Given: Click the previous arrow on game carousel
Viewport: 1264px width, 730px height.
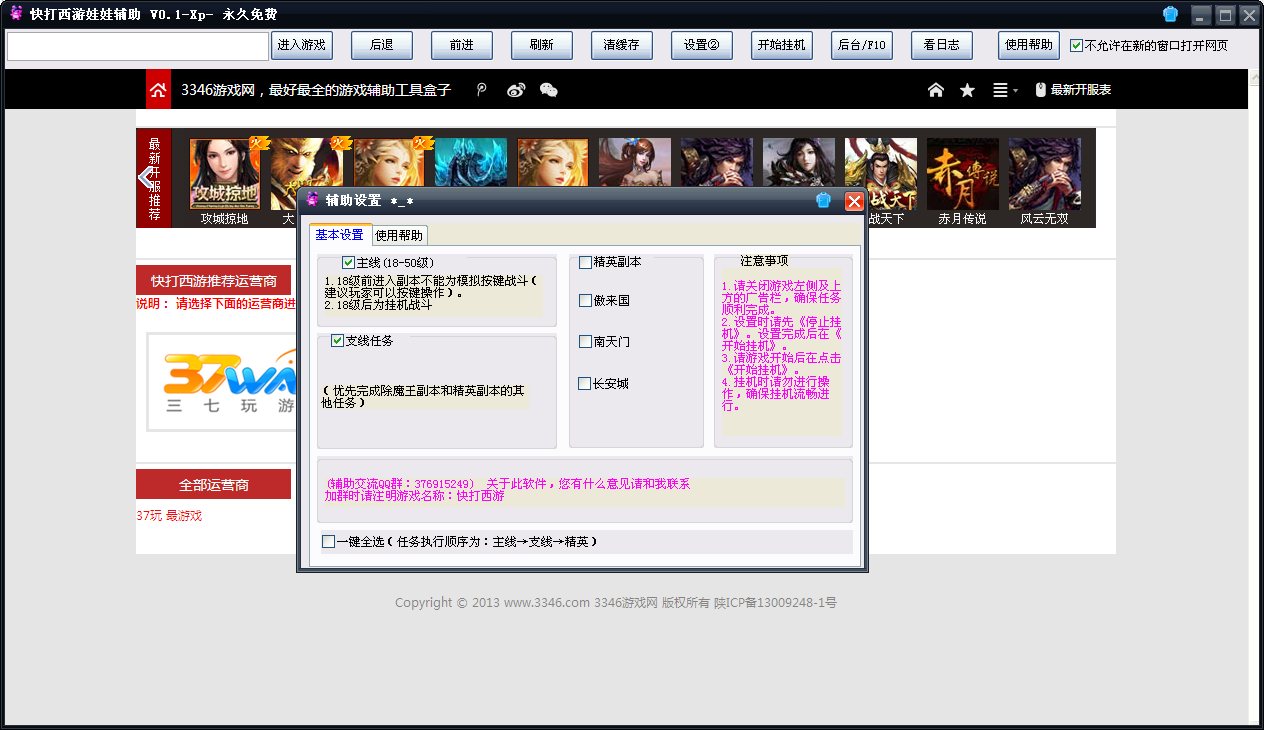Looking at the screenshot, I should pyautogui.click(x=147, y=178).
